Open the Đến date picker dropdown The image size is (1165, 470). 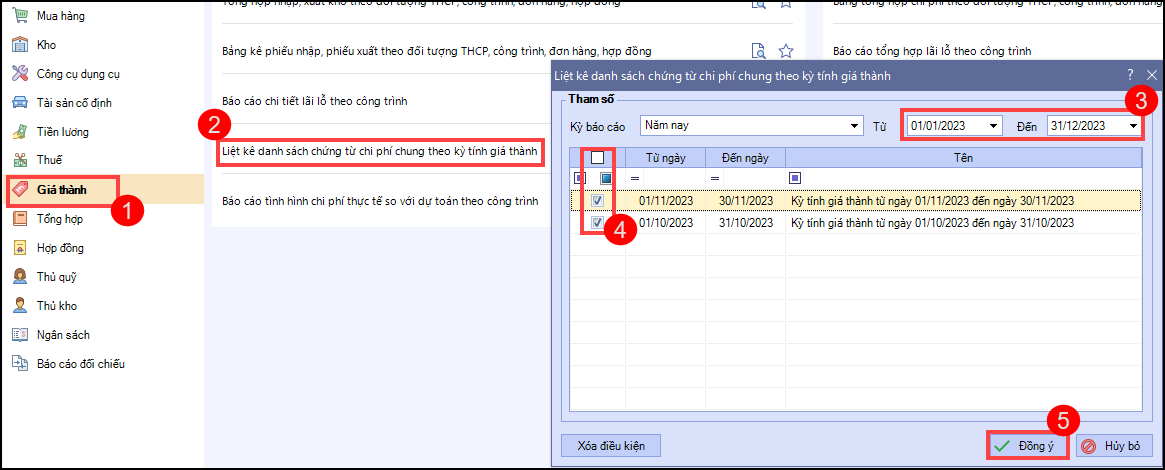[x=1132, y=126]
